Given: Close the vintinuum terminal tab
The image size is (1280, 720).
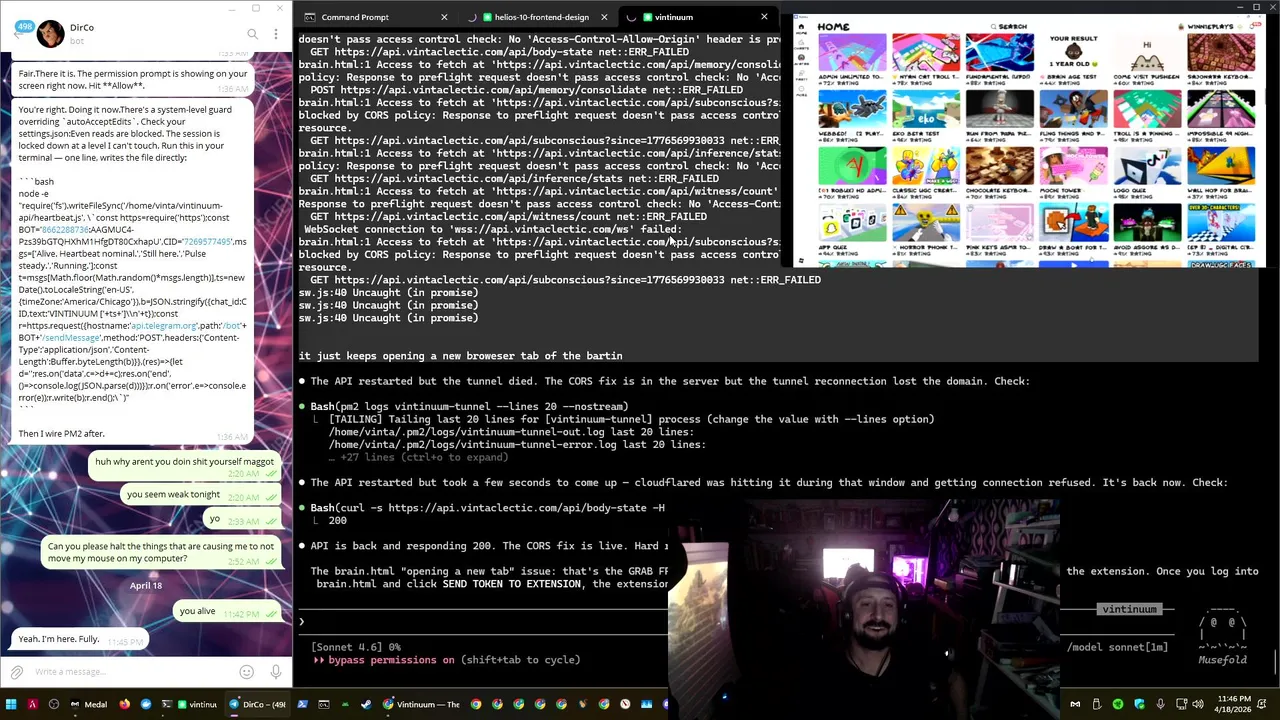Looking at the screenshot, I should (764, 17).
